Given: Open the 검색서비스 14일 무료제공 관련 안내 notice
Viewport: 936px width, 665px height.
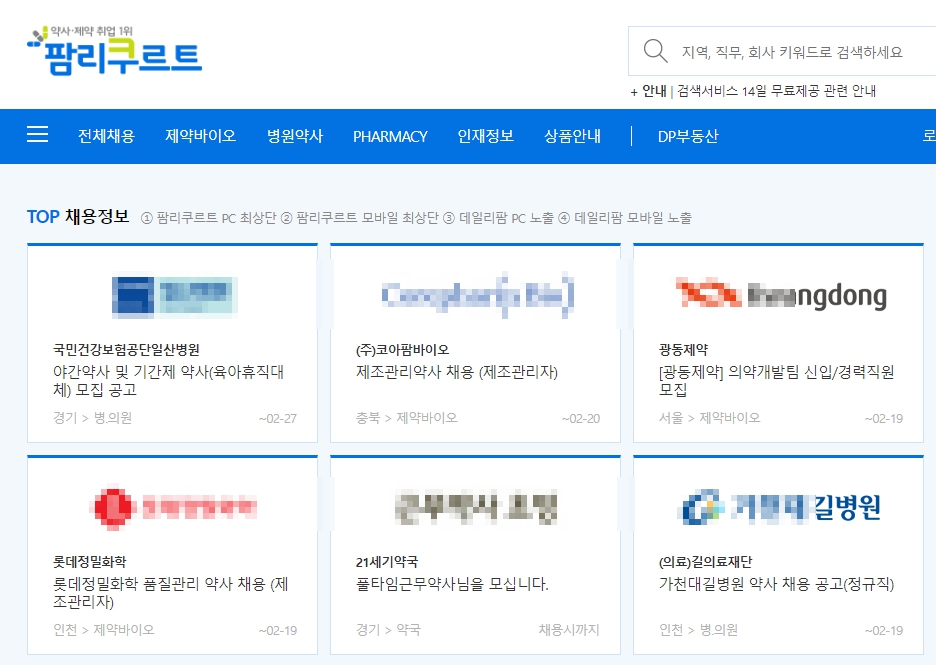Looking at the screenshot, I should (776, 91).
